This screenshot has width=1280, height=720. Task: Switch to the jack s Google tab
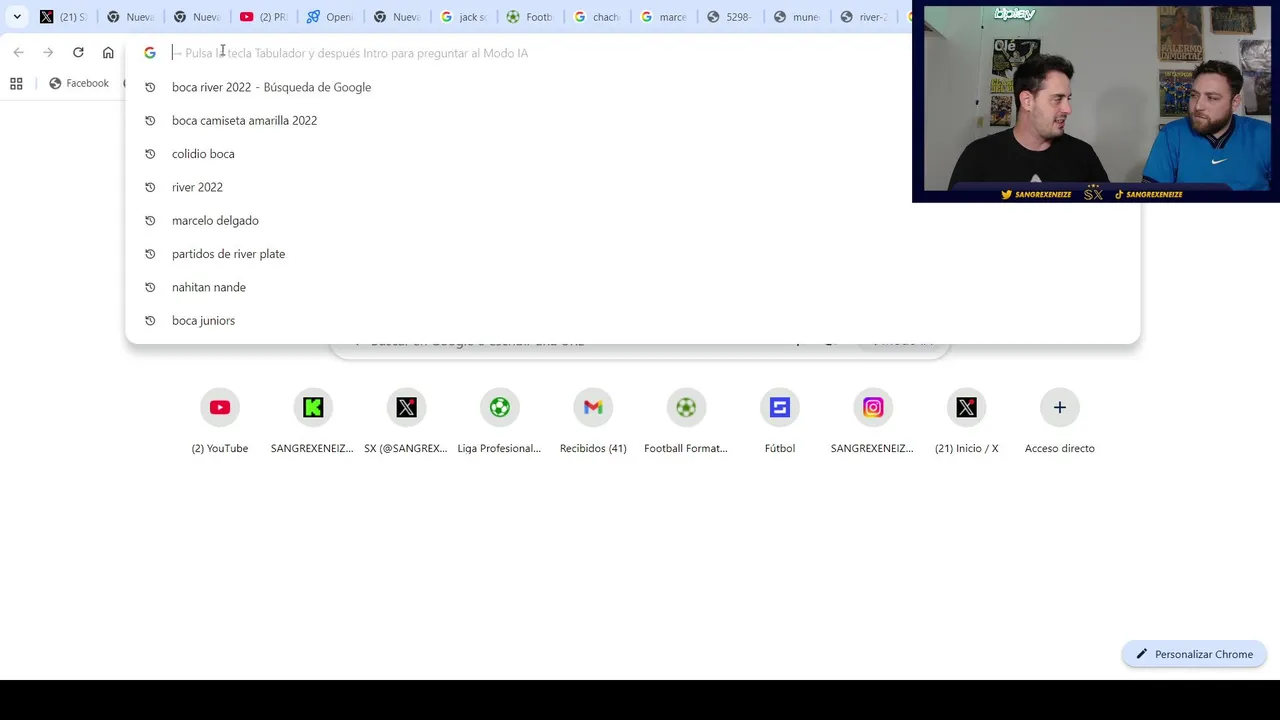click(463, 17)
